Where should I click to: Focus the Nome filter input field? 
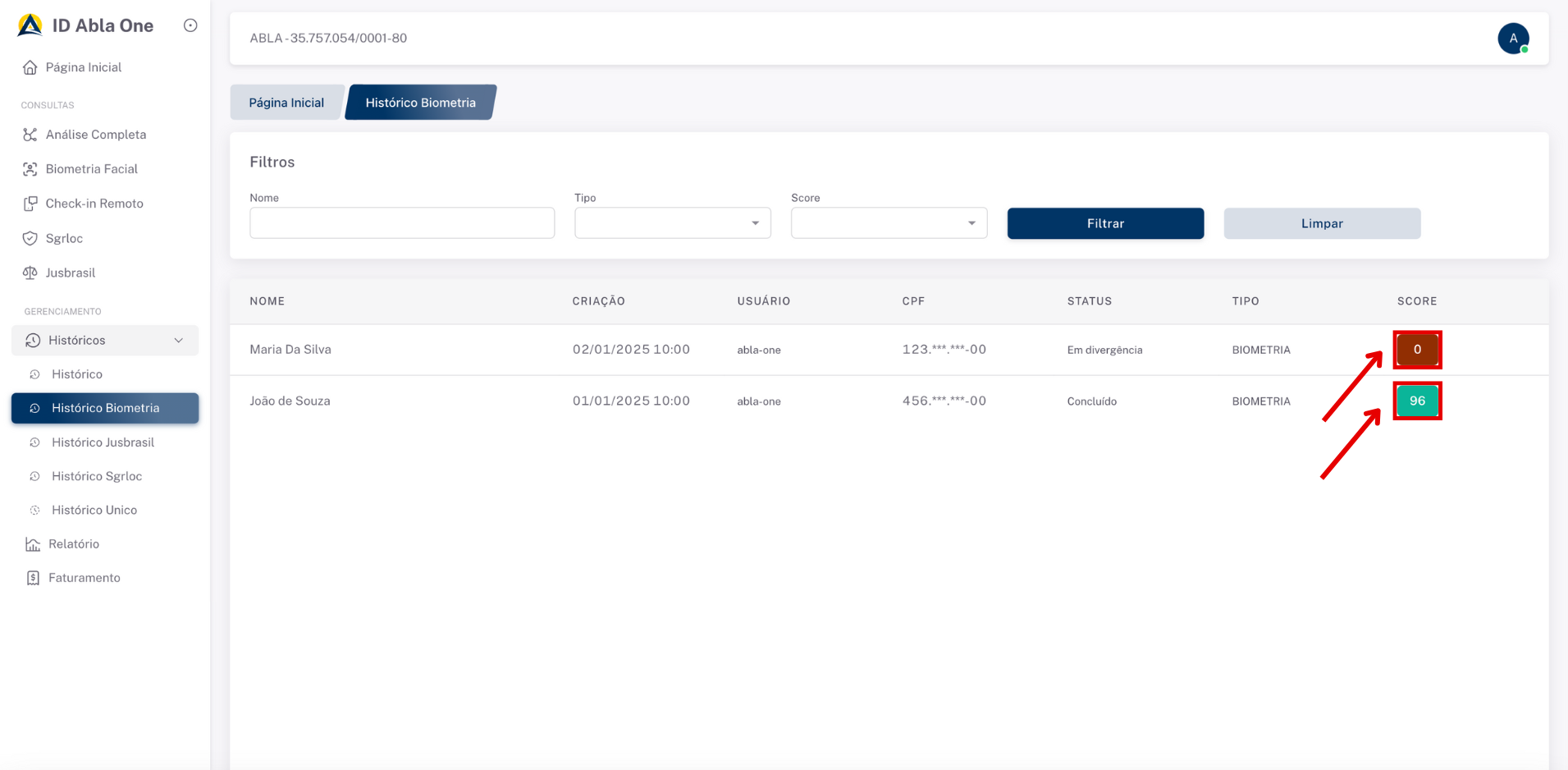pyautogui.click(x=402, y=223)
